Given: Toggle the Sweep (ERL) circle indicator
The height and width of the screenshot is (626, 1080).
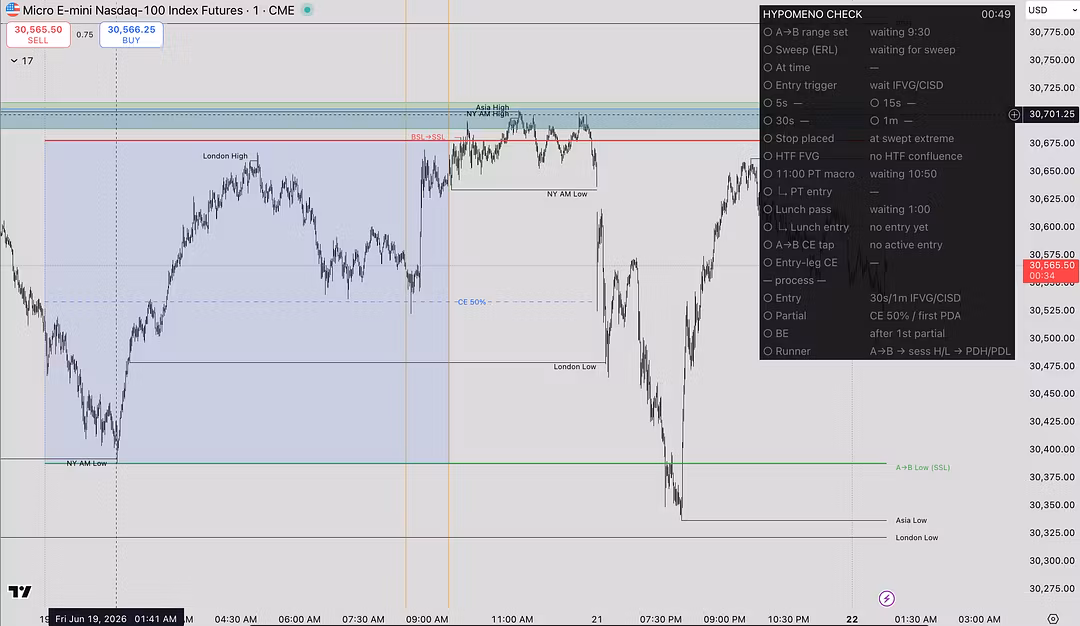Looking at the screenshot, I should 767,50.
